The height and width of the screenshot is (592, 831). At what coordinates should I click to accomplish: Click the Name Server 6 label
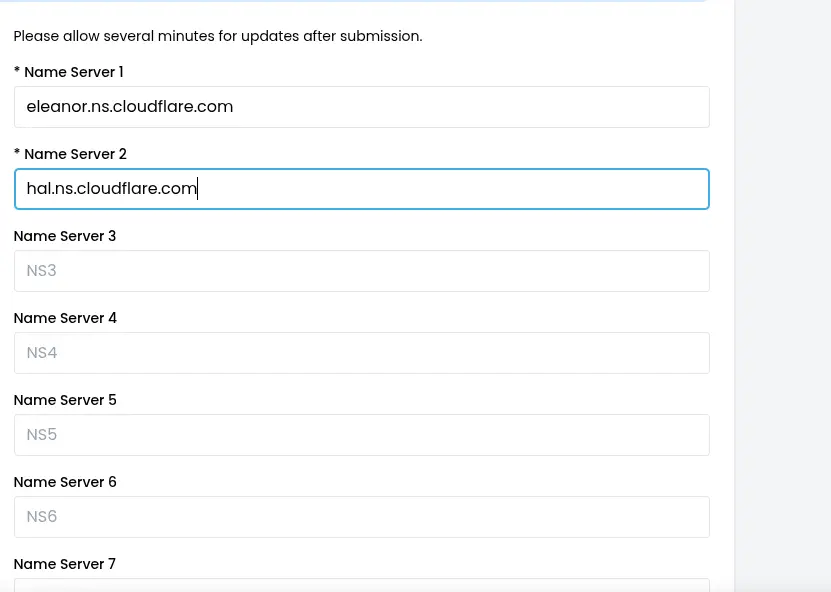pos(65,482)
